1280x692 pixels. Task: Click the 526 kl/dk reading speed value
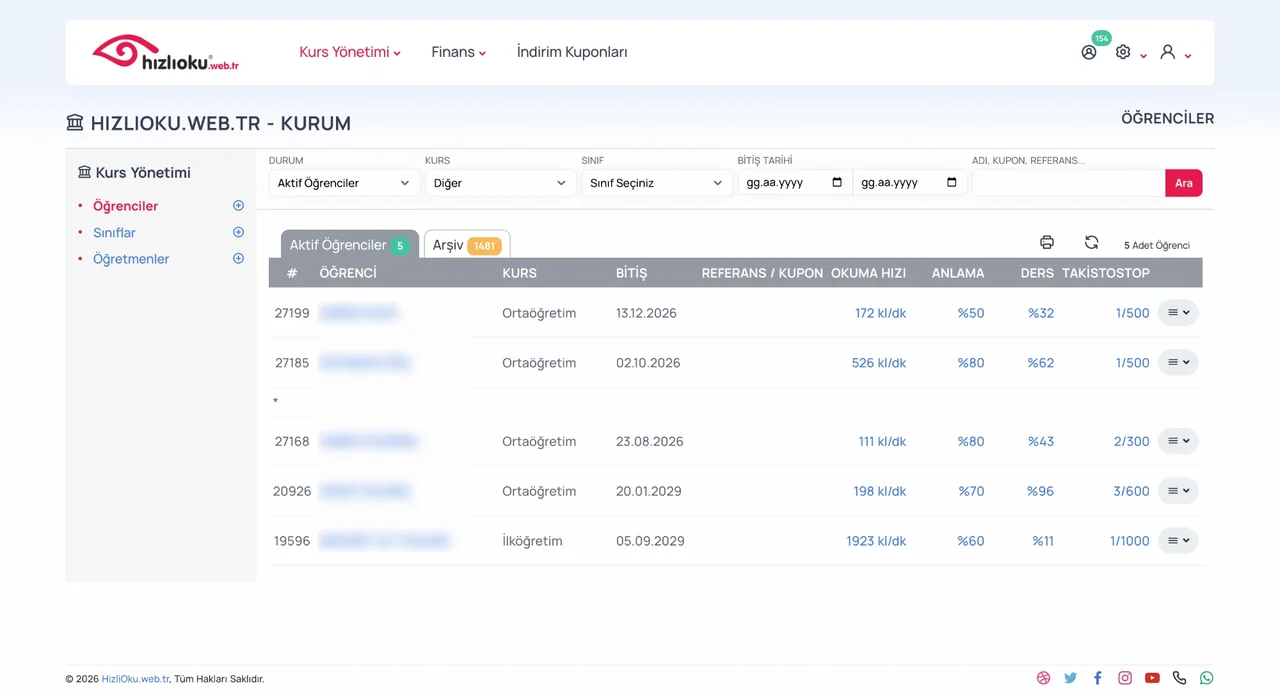pos(879,363)
